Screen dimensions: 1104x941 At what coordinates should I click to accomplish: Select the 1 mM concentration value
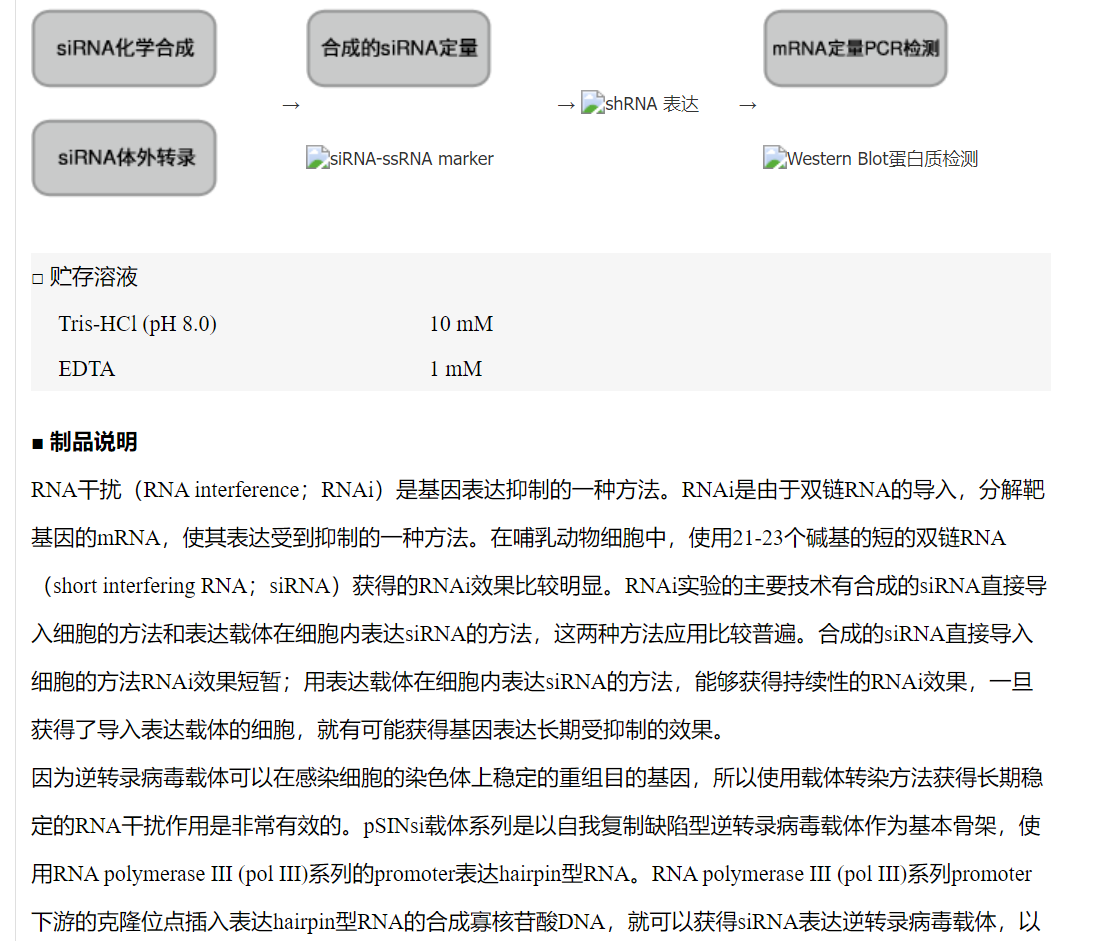(x=456, y=369)
